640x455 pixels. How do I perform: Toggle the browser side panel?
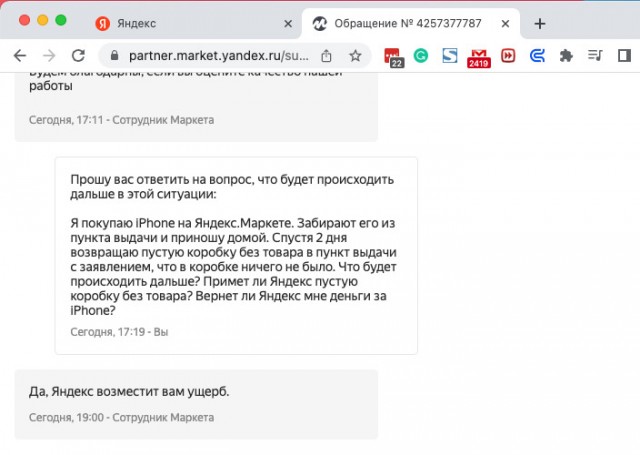click(624, 56)
